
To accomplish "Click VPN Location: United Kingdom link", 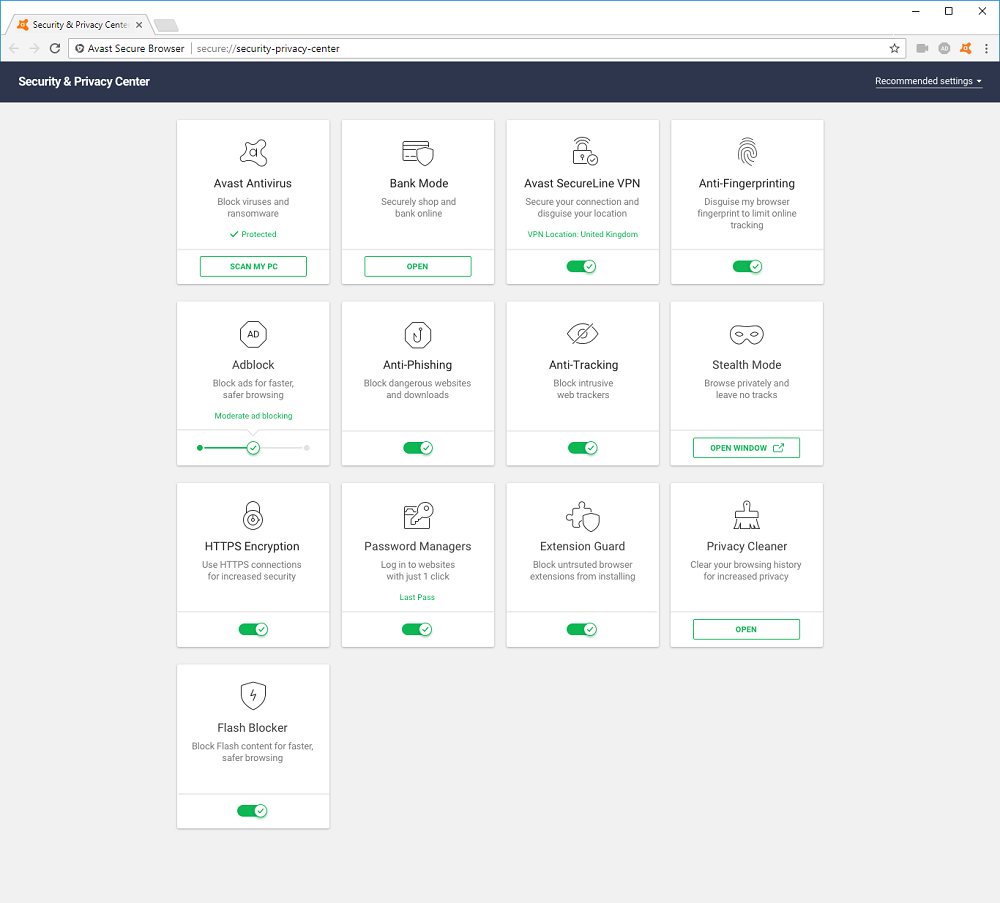I will [582, 234].
